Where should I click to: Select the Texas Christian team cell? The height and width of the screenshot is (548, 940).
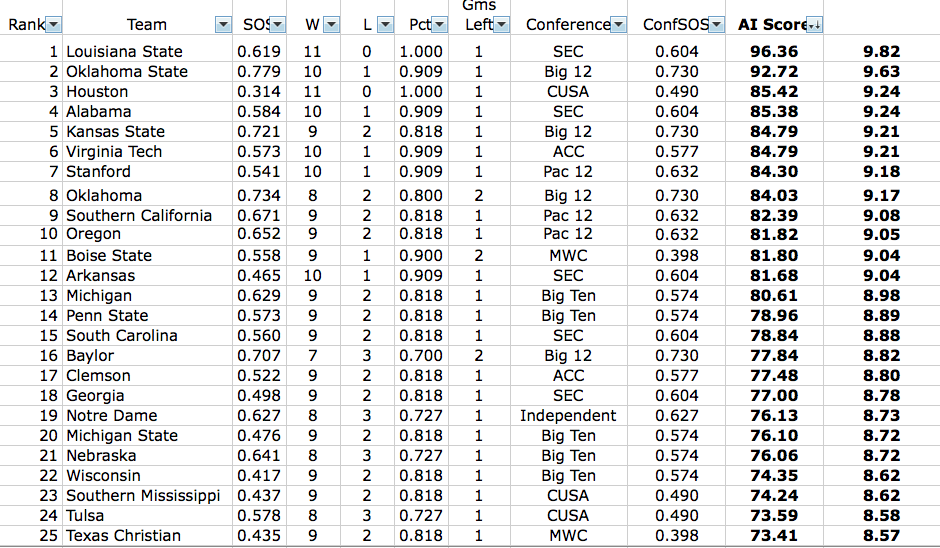point(147,535)
